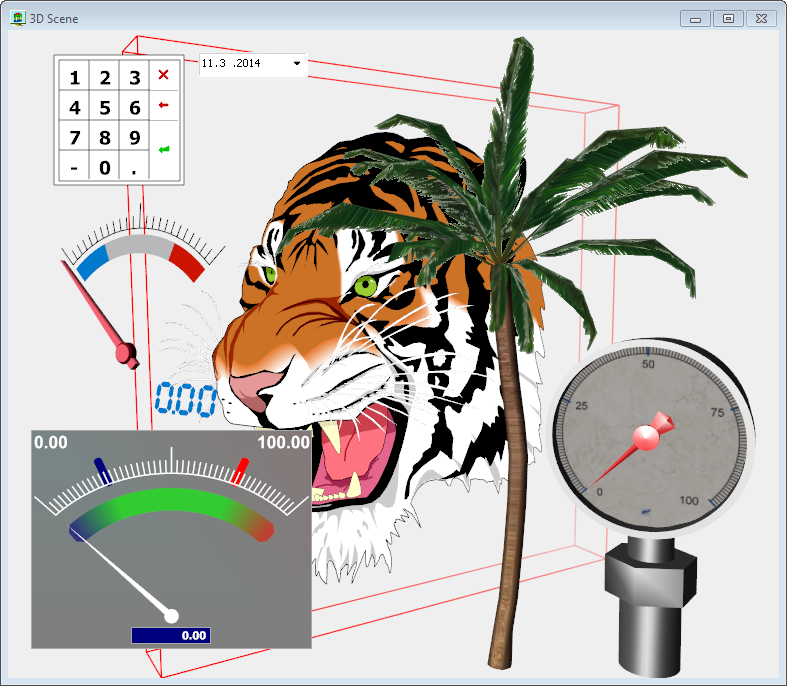
Task: Click the 0.00 value box under the meter
Action: (171, 635)
